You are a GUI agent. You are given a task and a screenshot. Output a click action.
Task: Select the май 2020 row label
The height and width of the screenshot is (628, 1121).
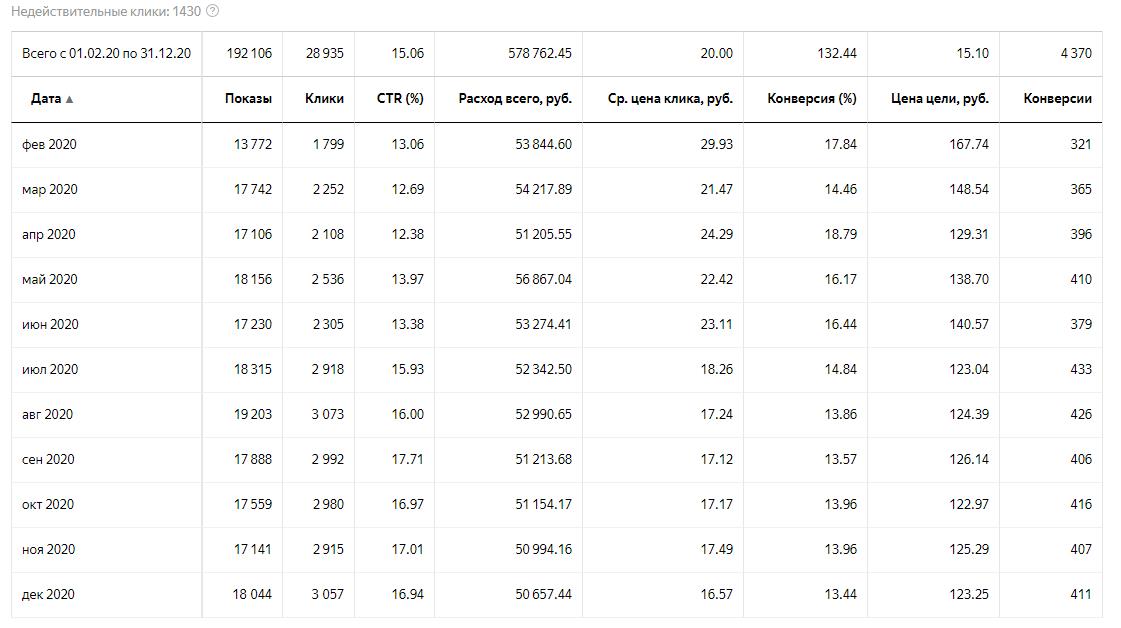(49, 279)
